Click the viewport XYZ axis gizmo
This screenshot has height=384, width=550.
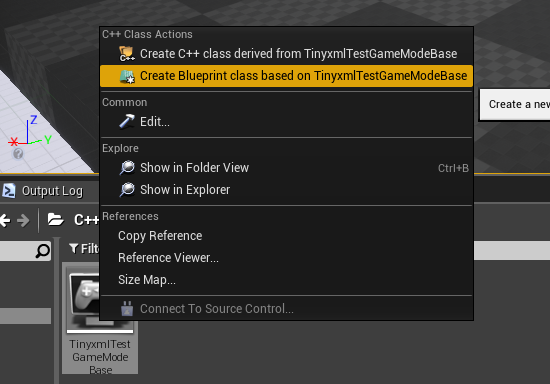tap(30, 131)
